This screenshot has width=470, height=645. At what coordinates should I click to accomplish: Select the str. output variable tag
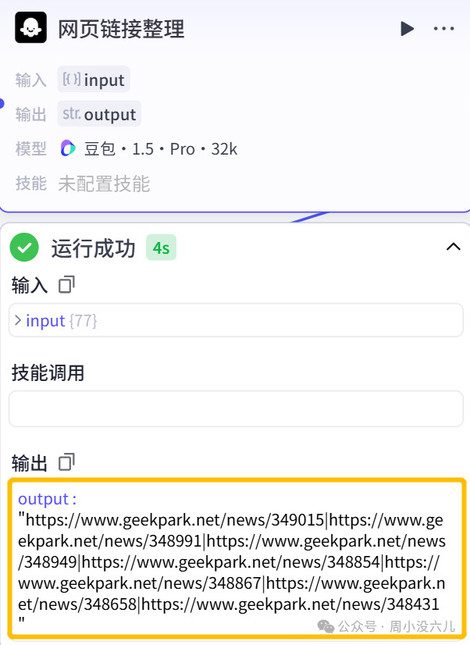[99, 114]
